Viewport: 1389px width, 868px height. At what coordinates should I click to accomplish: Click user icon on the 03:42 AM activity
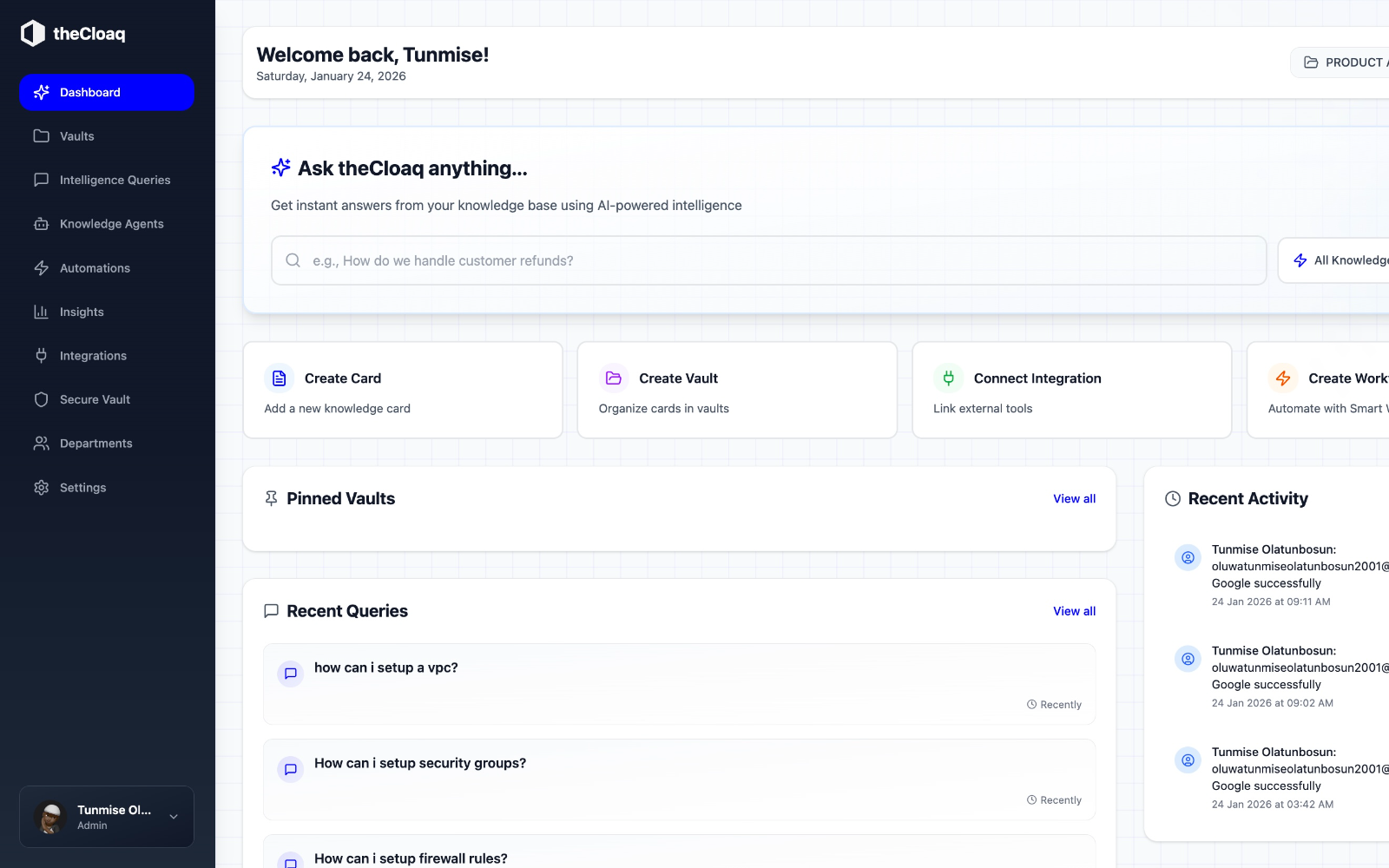click(x=1188, y=760)
